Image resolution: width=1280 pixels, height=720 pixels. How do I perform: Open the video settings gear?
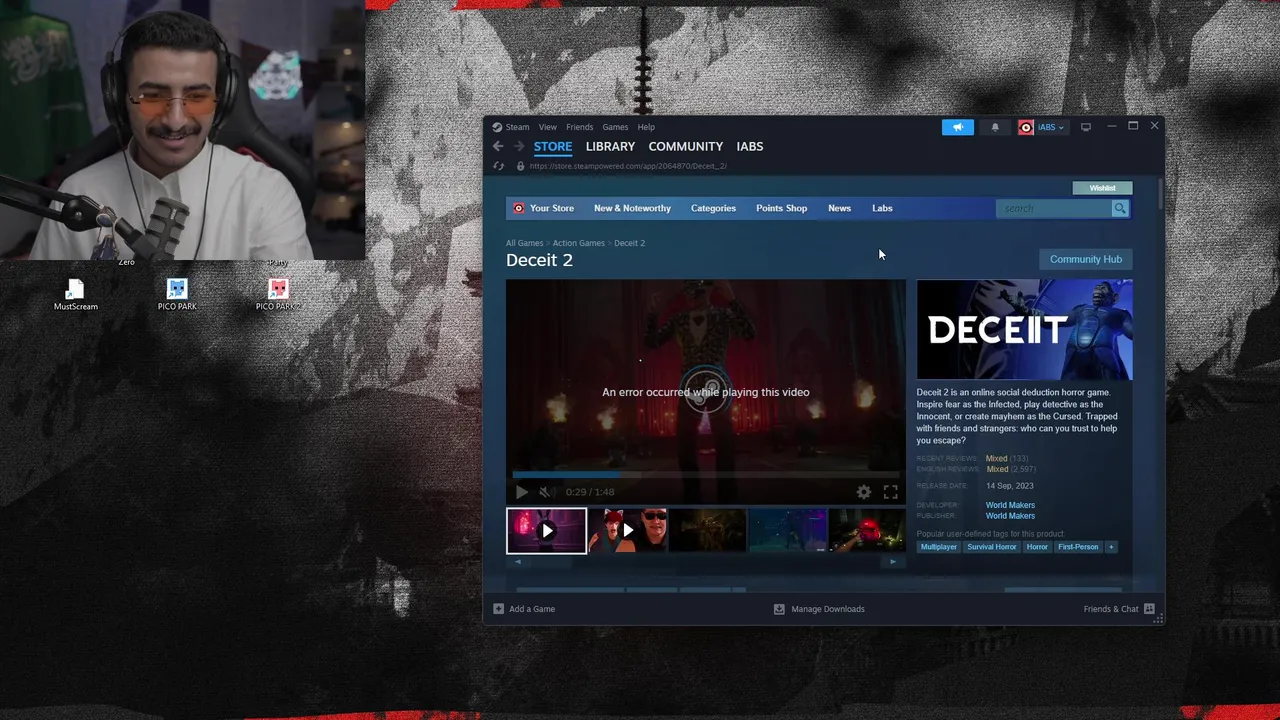point(864,492)
